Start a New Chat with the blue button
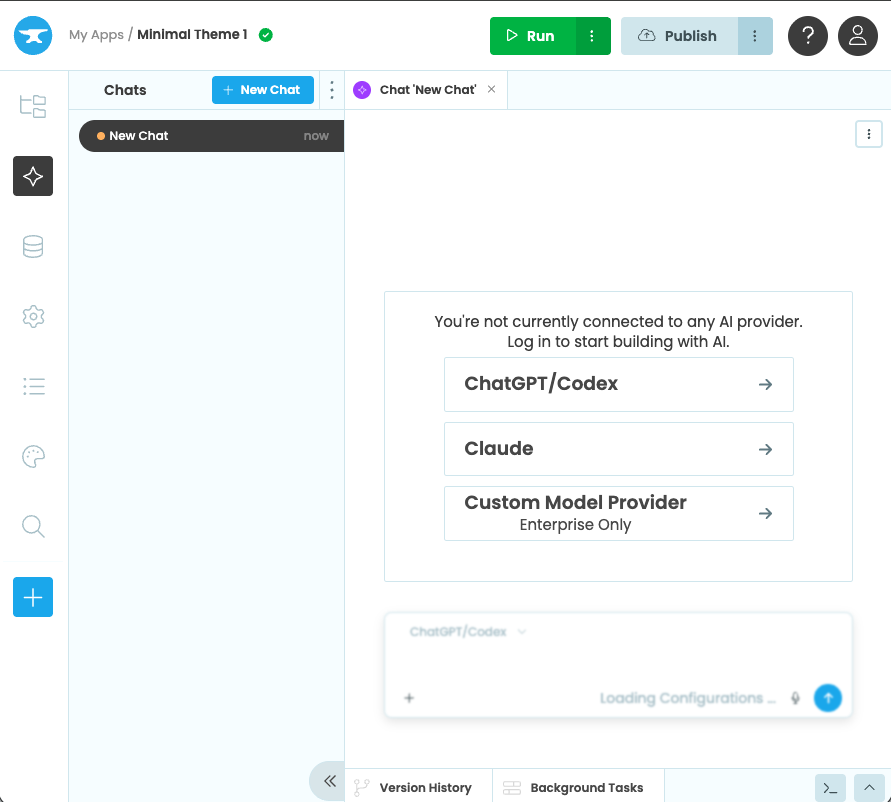Screen dimensions: 891x802 263,90
